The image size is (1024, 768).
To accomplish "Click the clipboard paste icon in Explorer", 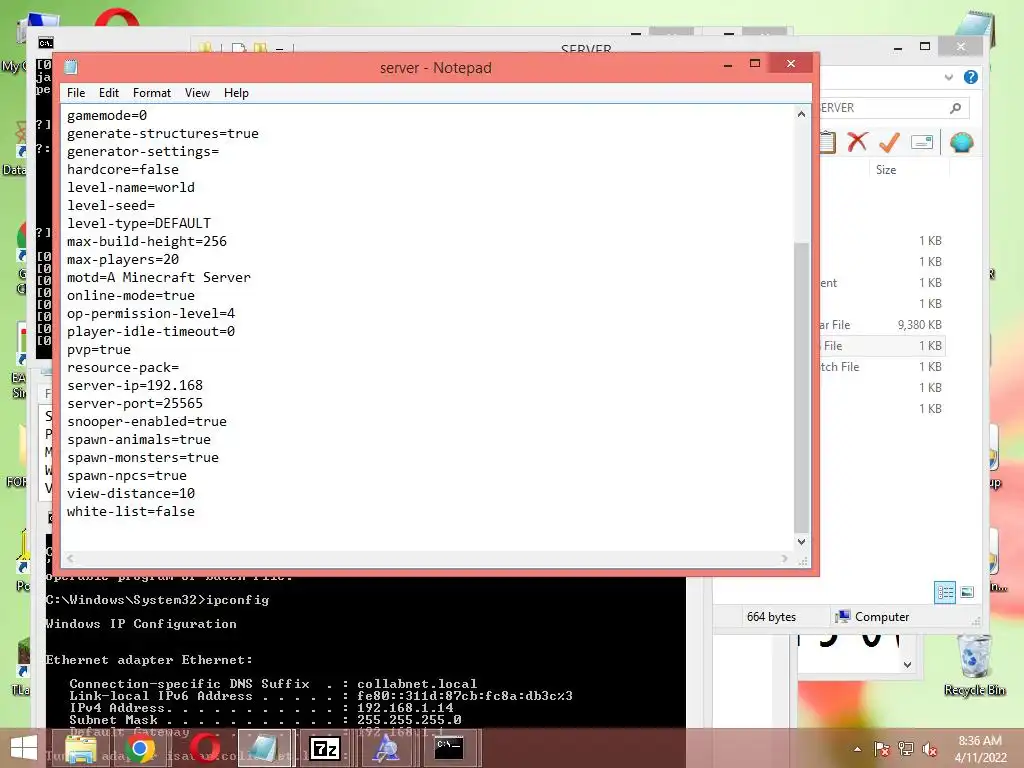I will click(x=827, y=142).
